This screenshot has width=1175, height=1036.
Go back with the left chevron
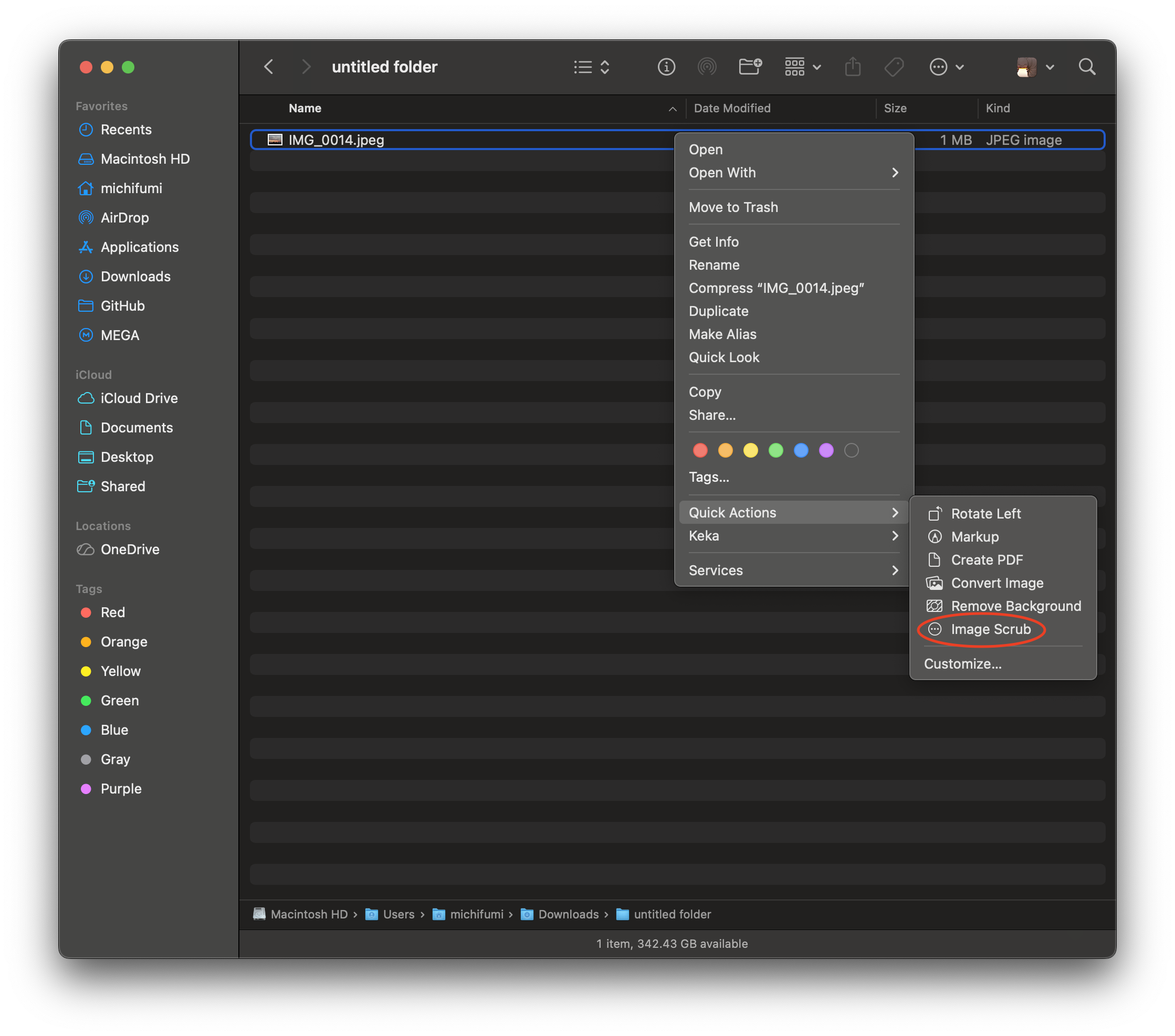coord(268,67)
